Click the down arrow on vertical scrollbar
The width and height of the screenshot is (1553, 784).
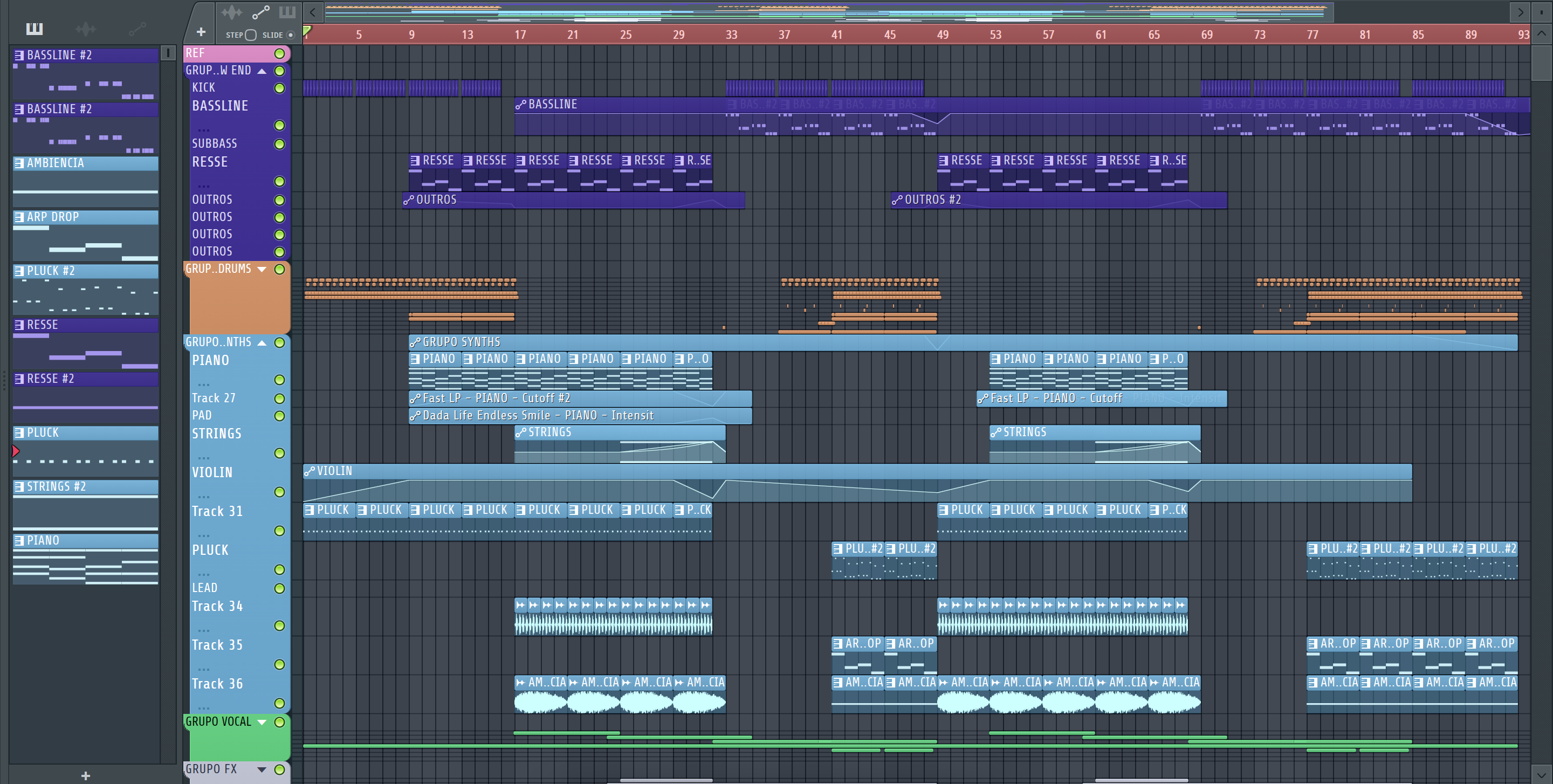[x=1542, y=774]
